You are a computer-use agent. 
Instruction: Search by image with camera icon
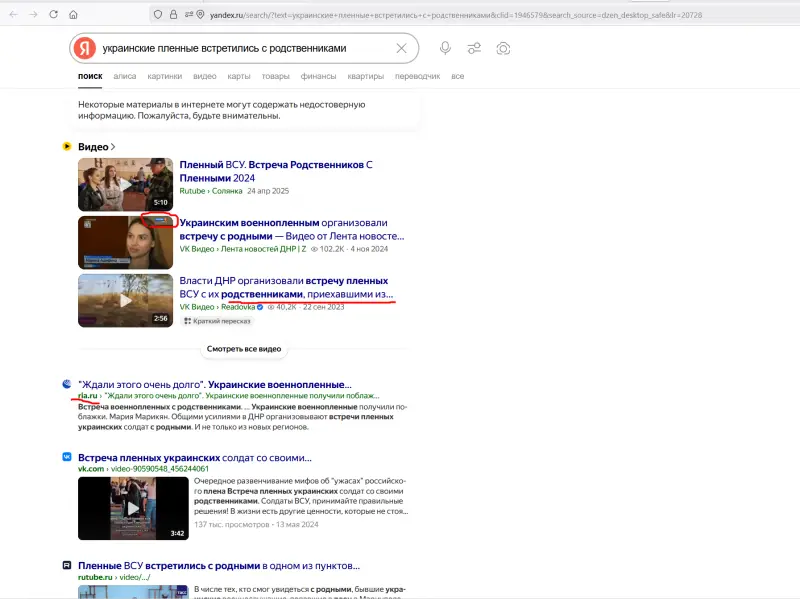click(x=503, y=48)
